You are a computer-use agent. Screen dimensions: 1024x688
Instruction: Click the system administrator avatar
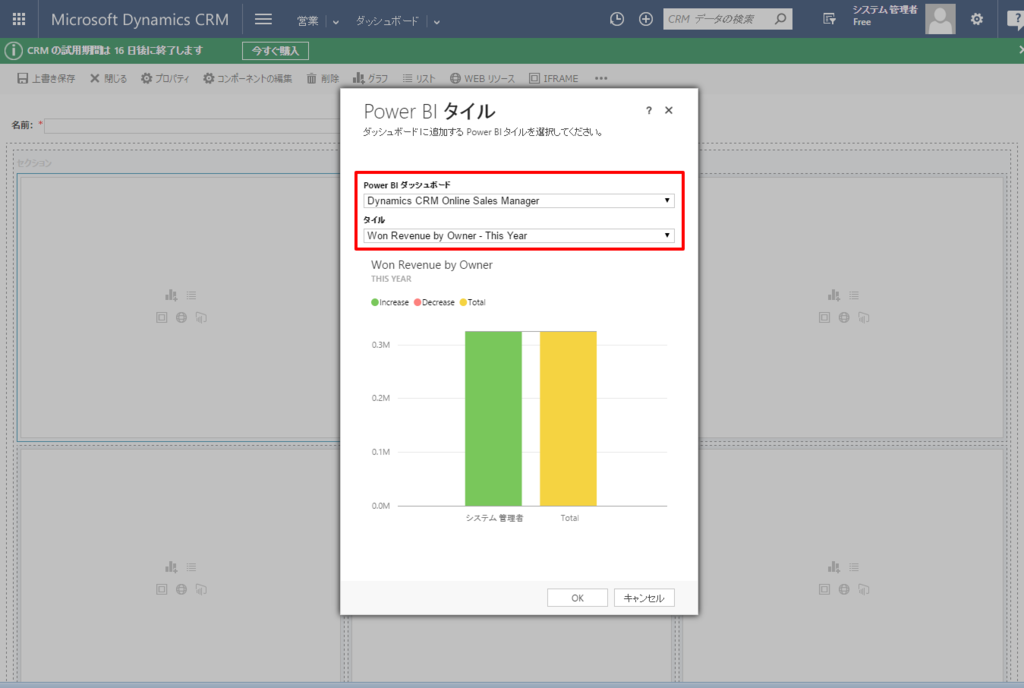pos(940,19)
